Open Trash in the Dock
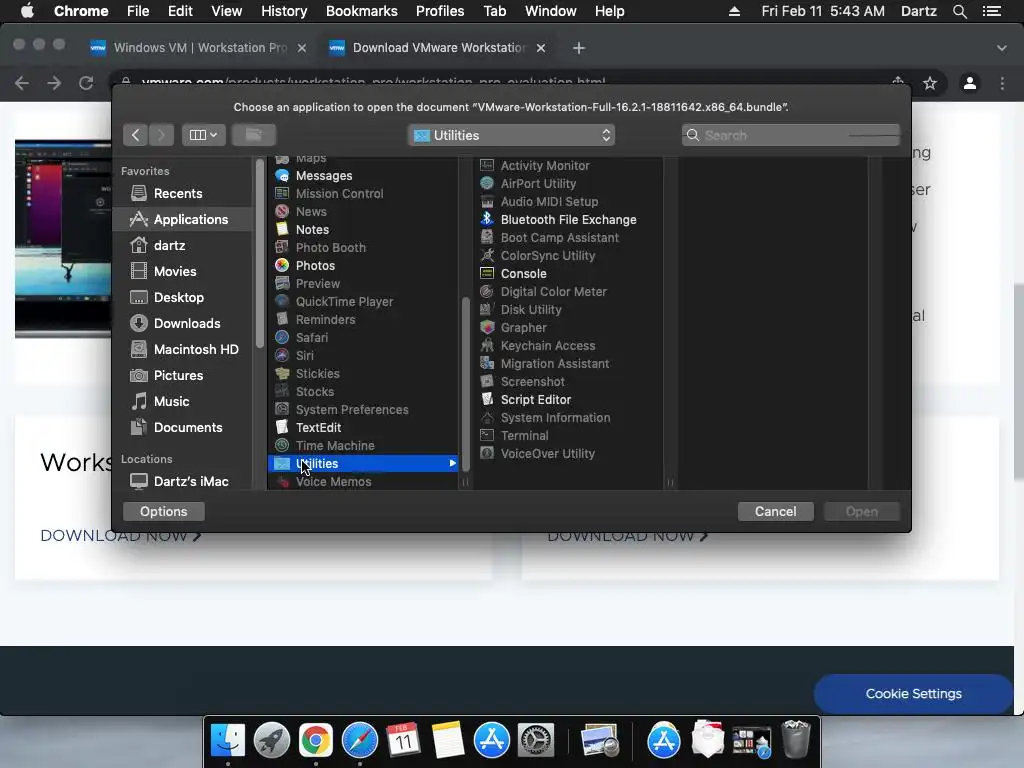Screen dimensions: 1024x768 [795, 739]
